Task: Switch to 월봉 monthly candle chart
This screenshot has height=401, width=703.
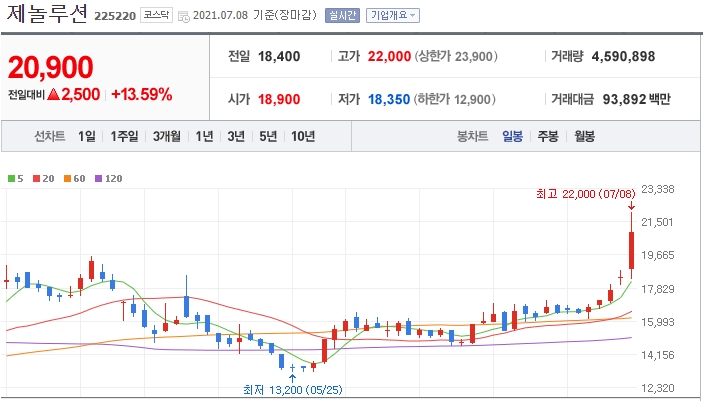Action: click(585, 136)
